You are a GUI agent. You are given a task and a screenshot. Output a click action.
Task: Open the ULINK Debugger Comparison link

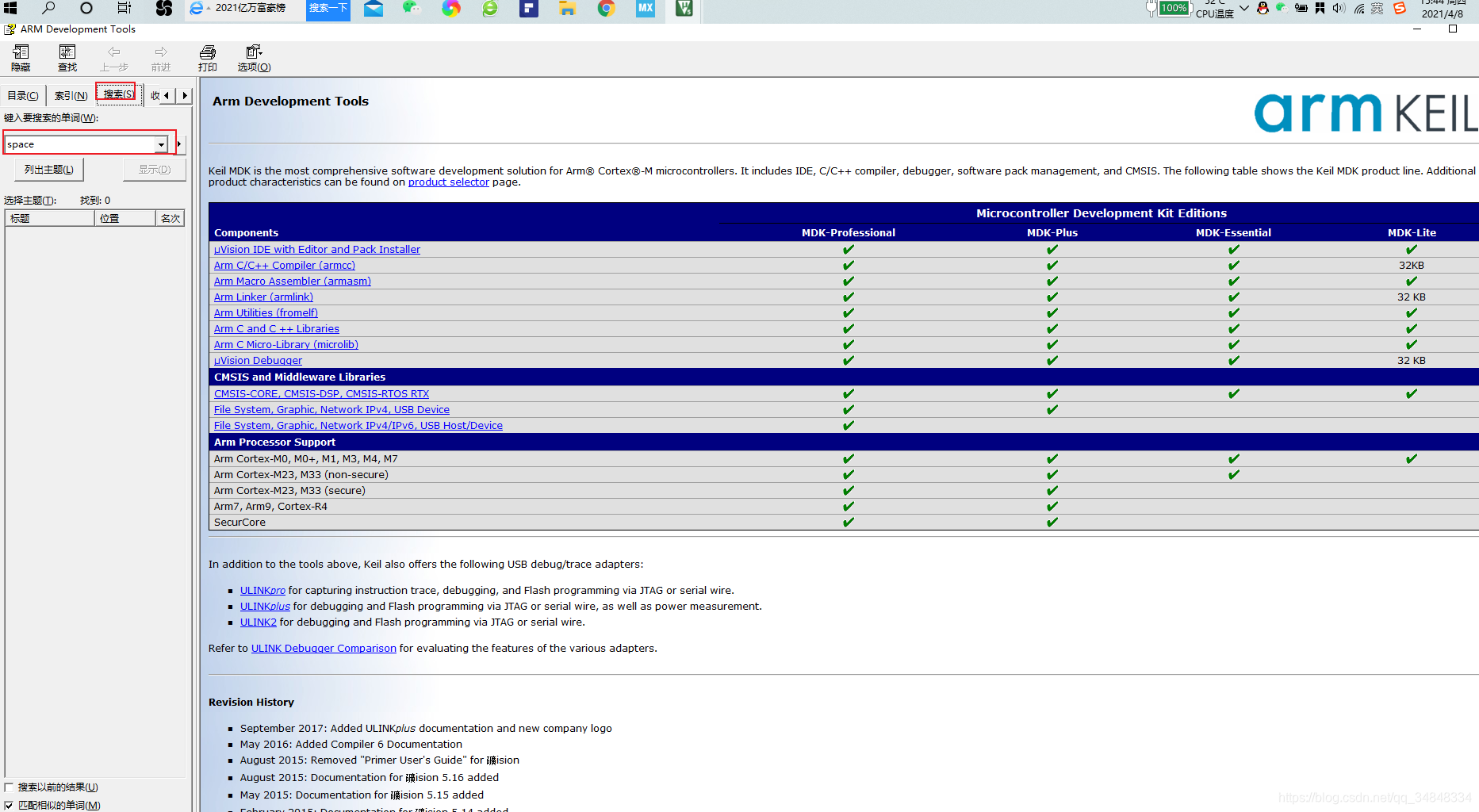click(324, 648)
